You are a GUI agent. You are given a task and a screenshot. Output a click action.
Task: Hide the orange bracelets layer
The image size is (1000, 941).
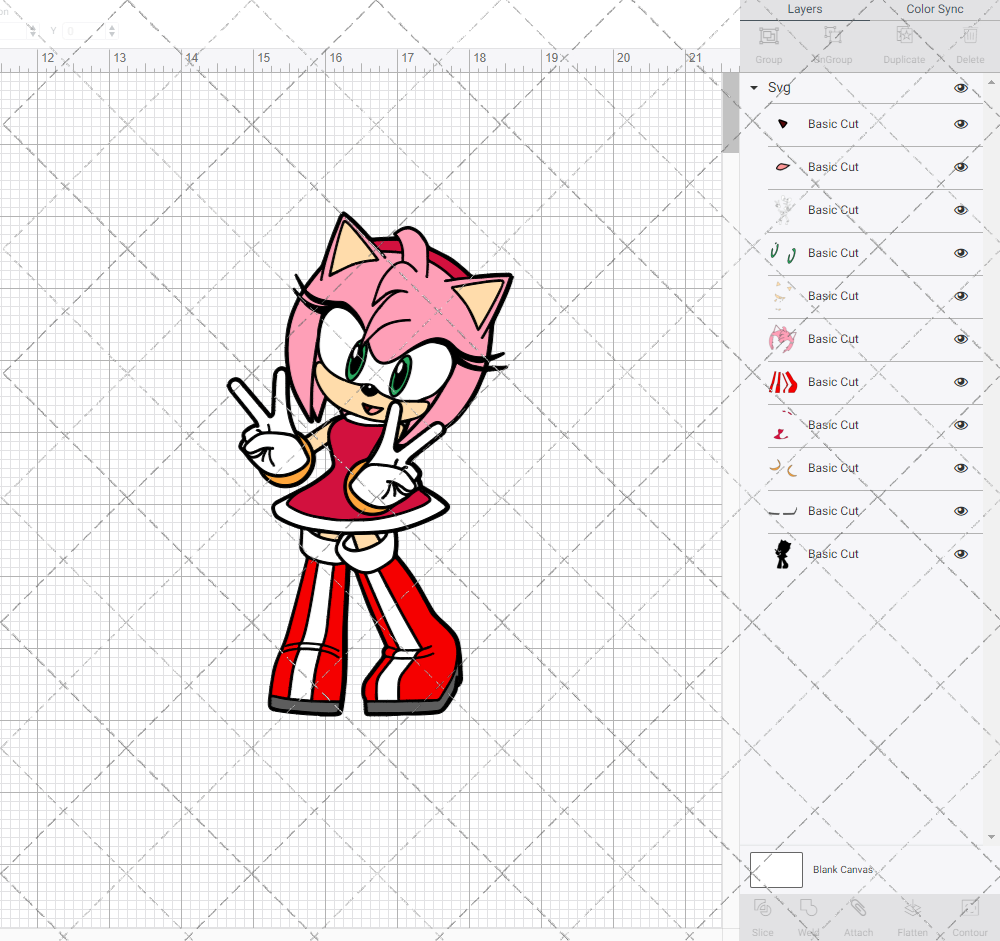pyautogui.click(x=960, y=468)
